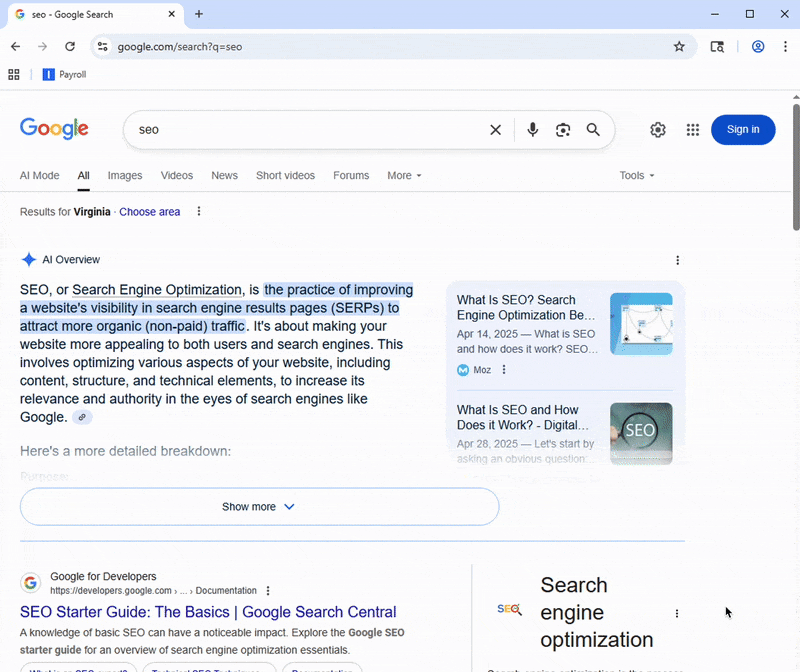Open the Tools dropdown
The image size is (800, 672).
click(x=637, y=175)
